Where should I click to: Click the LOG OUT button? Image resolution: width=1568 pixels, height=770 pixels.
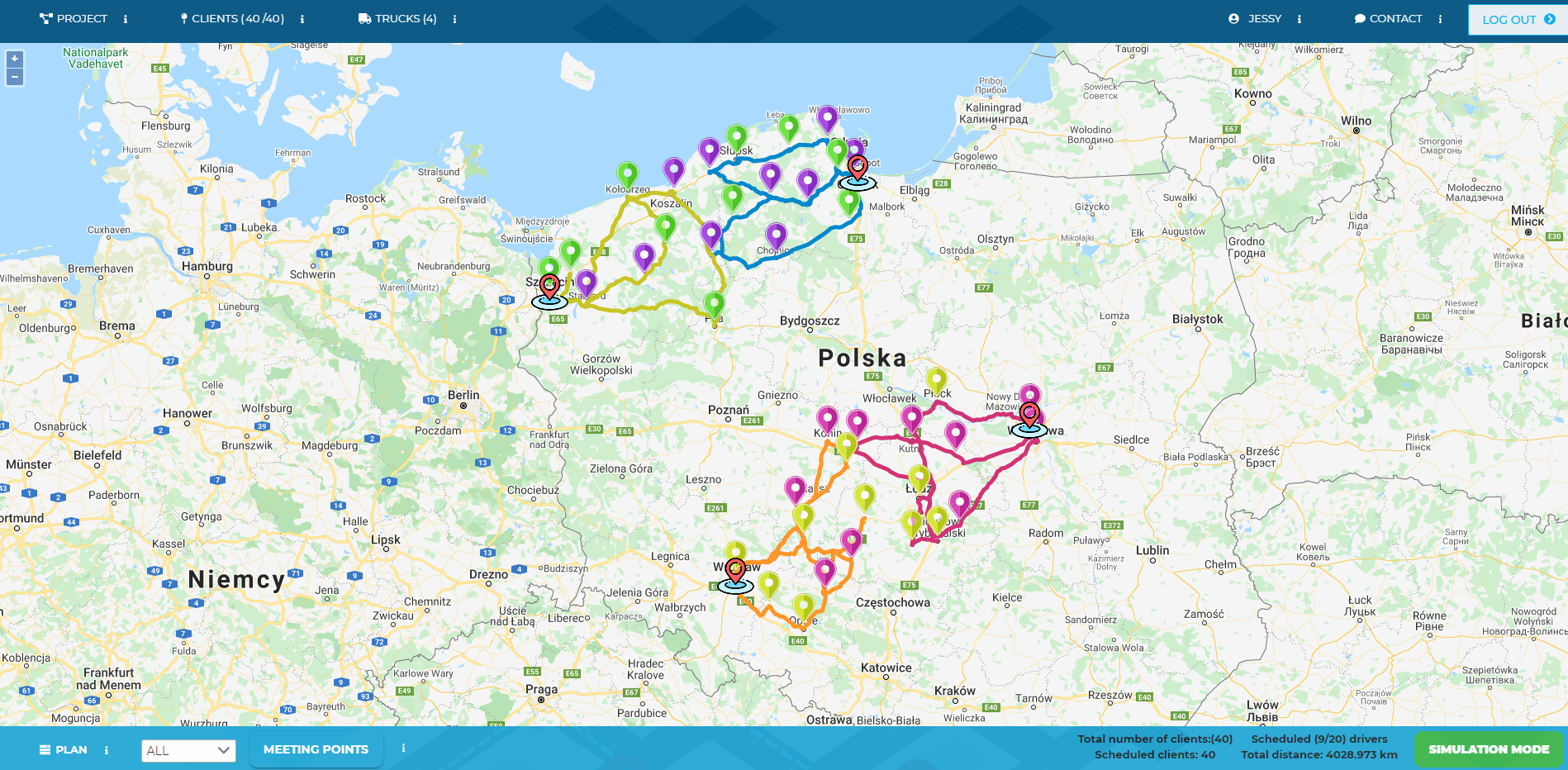[x=1518, y=20]
